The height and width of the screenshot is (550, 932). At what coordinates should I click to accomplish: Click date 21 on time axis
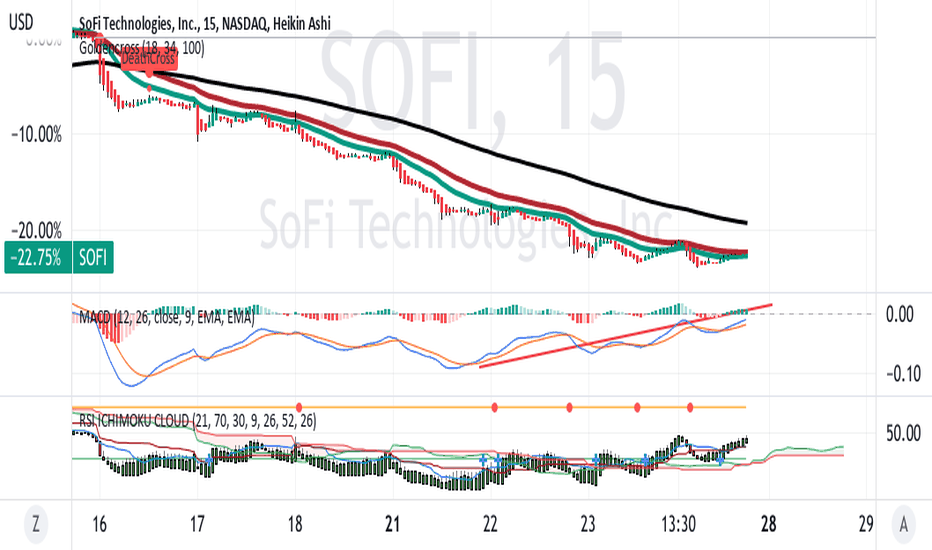click(x=392, y=524)
